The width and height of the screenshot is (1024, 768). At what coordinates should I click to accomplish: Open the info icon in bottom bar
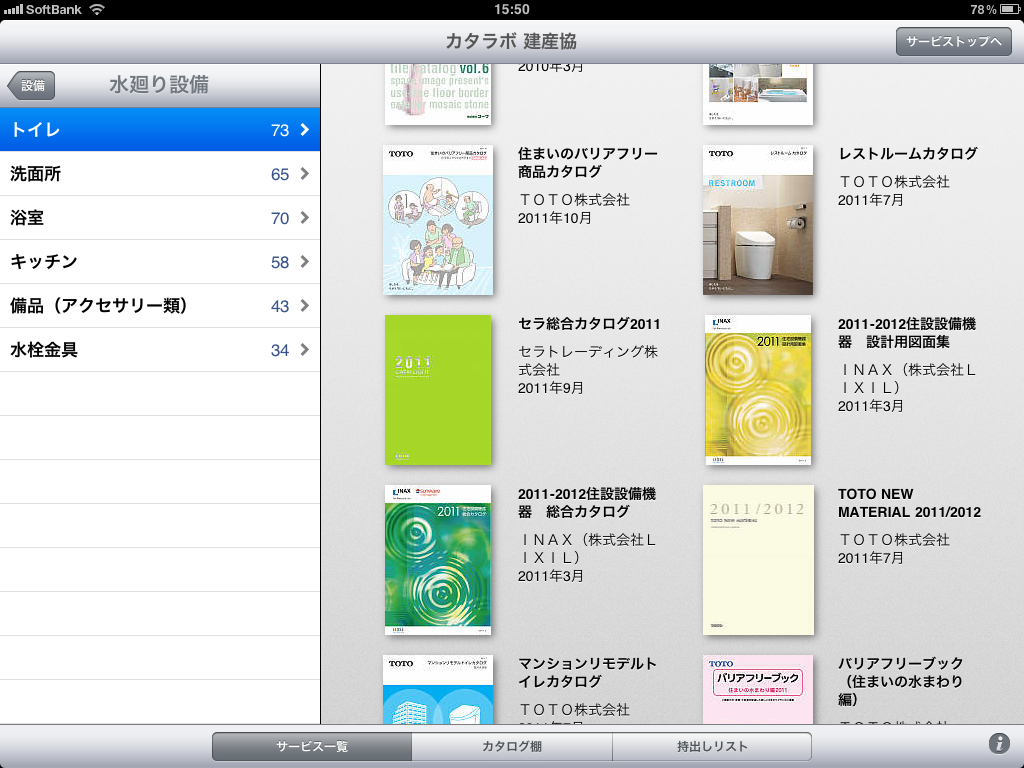click(x=999, y=743)
